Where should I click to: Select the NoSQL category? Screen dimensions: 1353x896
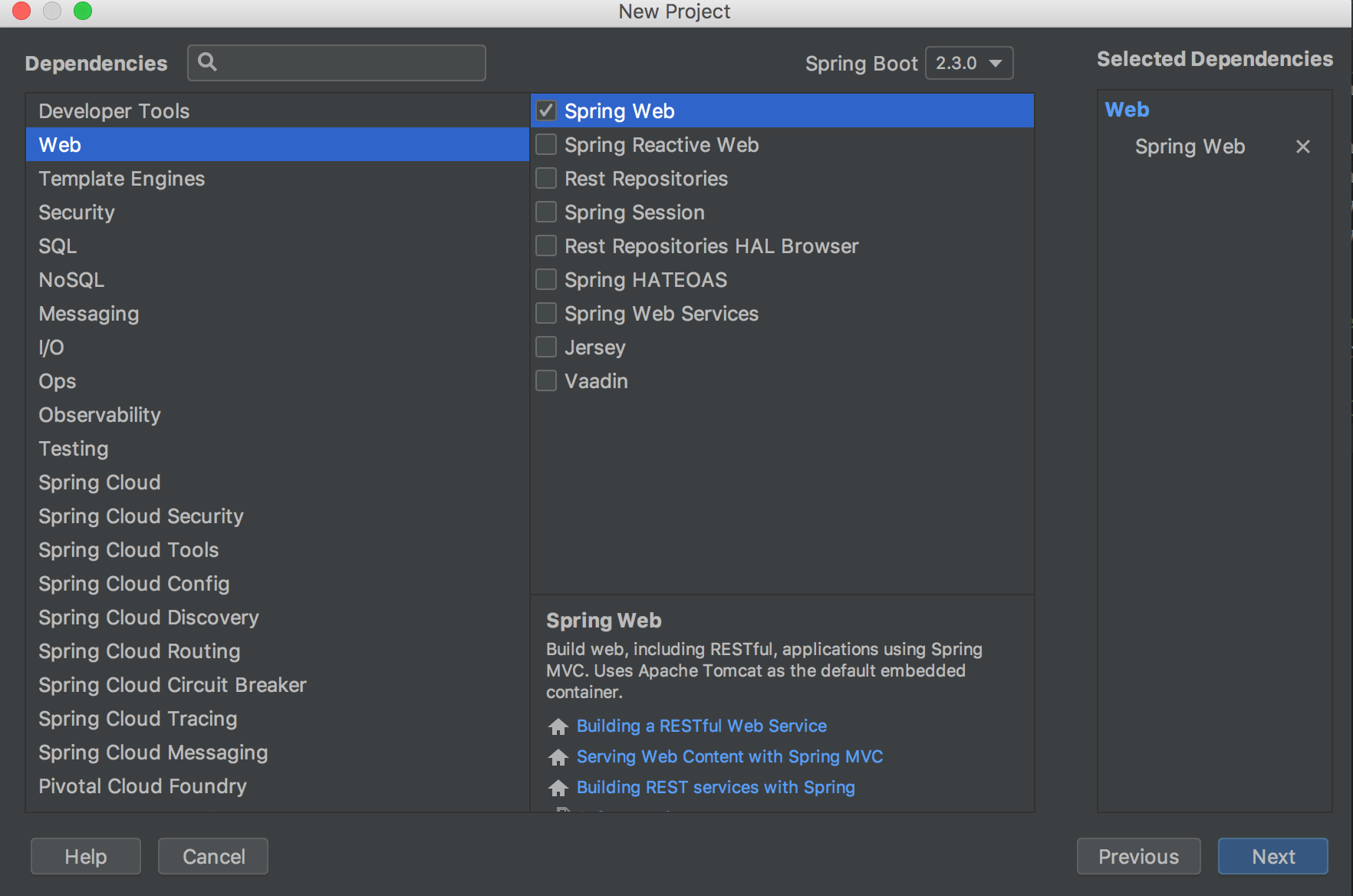coord(71,280)
